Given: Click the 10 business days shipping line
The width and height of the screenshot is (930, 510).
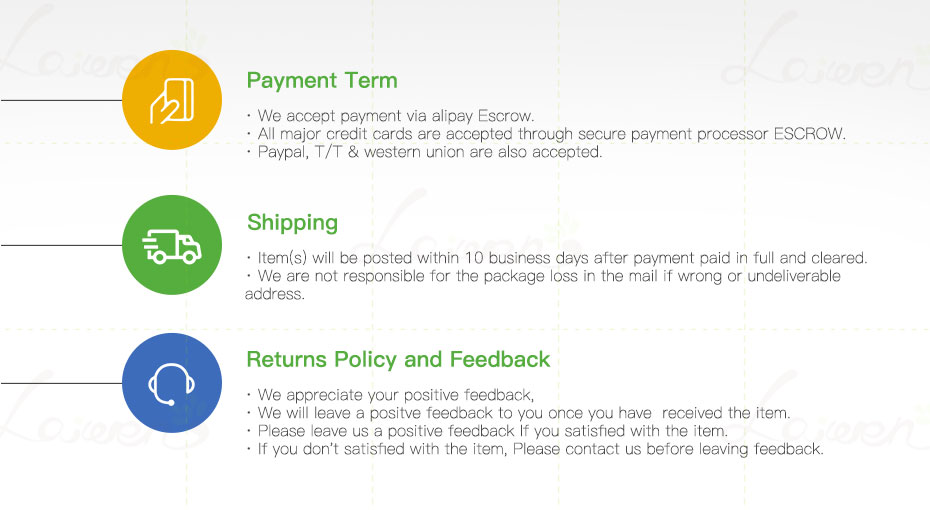Looking at the screenshot, I should 556,258.
